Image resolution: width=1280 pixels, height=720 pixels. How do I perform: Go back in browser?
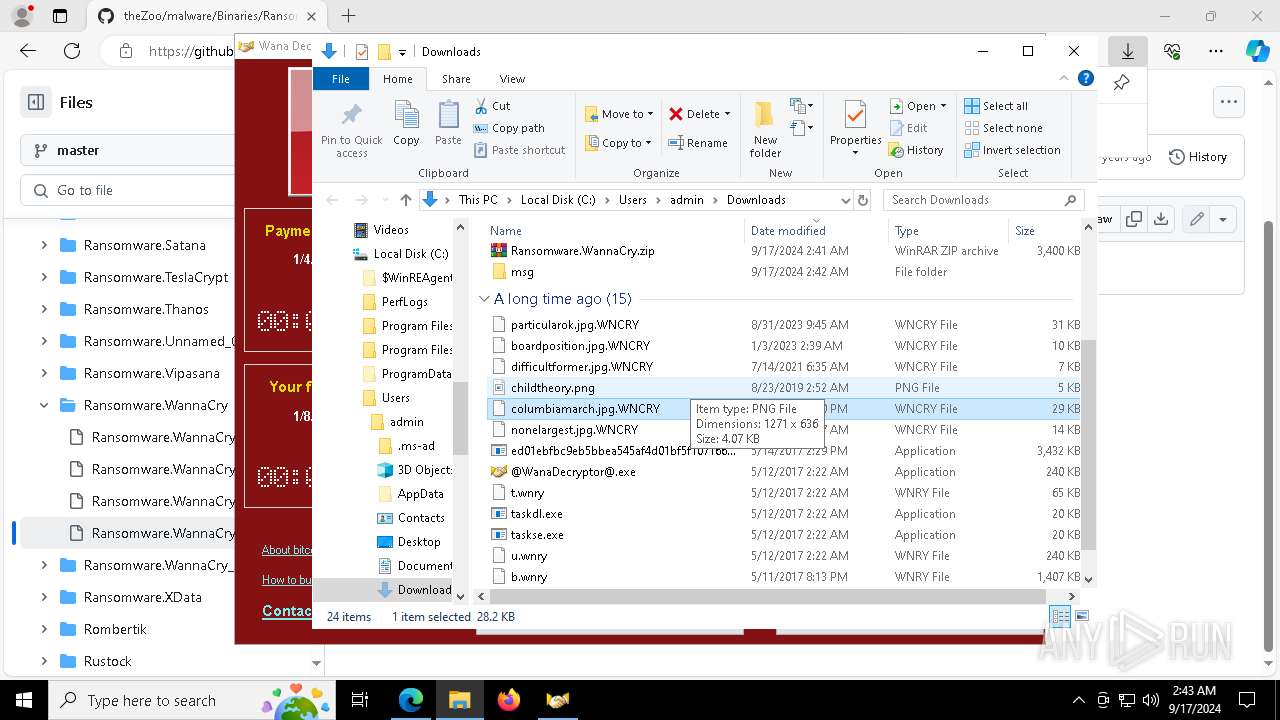point(28,51)
